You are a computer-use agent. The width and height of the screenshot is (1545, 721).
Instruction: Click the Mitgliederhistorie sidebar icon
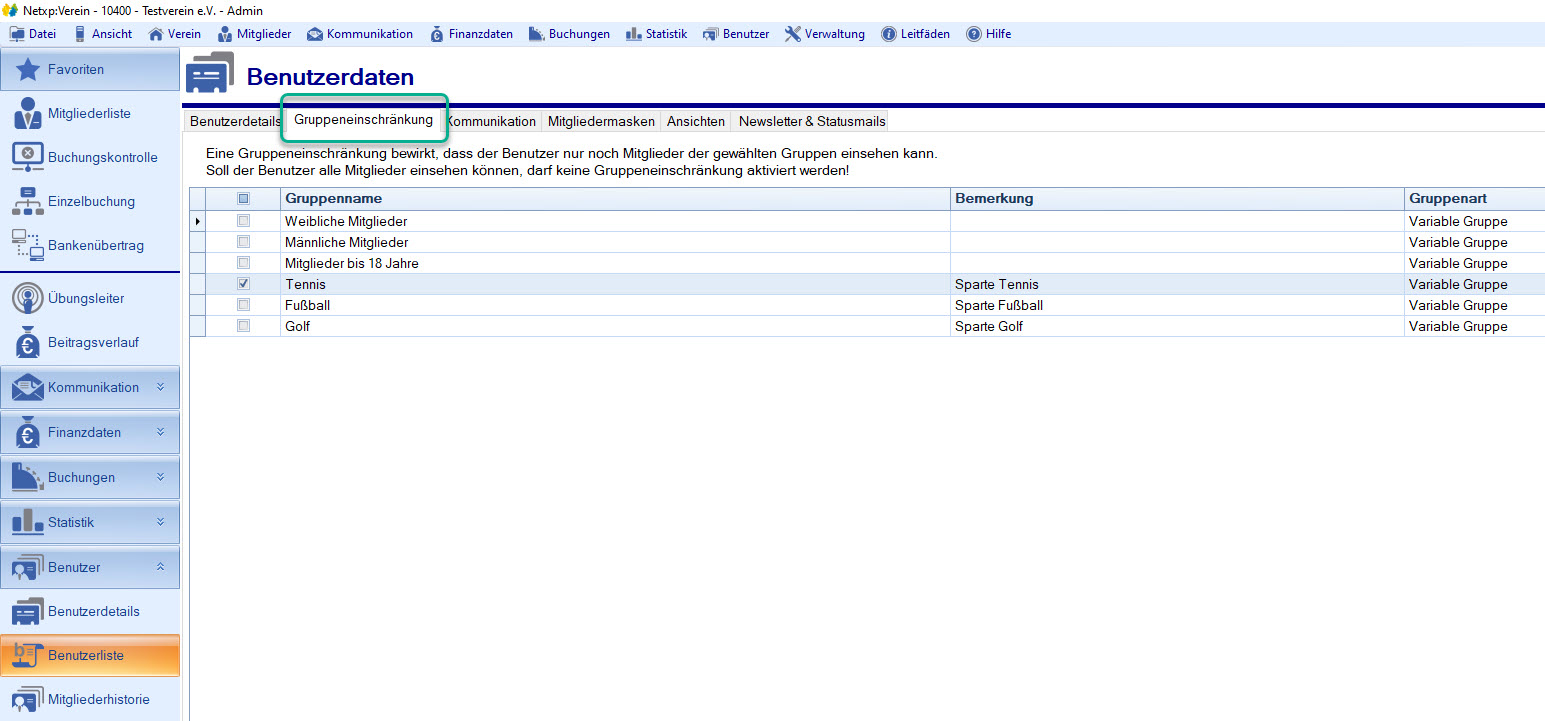tap(27, 699)
